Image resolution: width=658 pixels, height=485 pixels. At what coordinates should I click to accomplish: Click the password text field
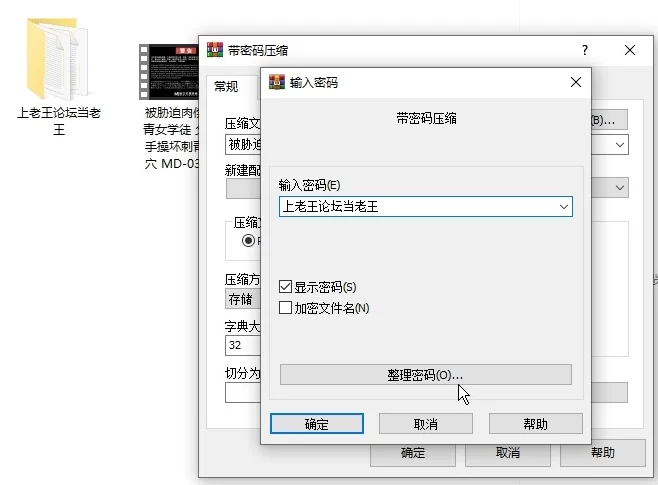click(415, 207)
